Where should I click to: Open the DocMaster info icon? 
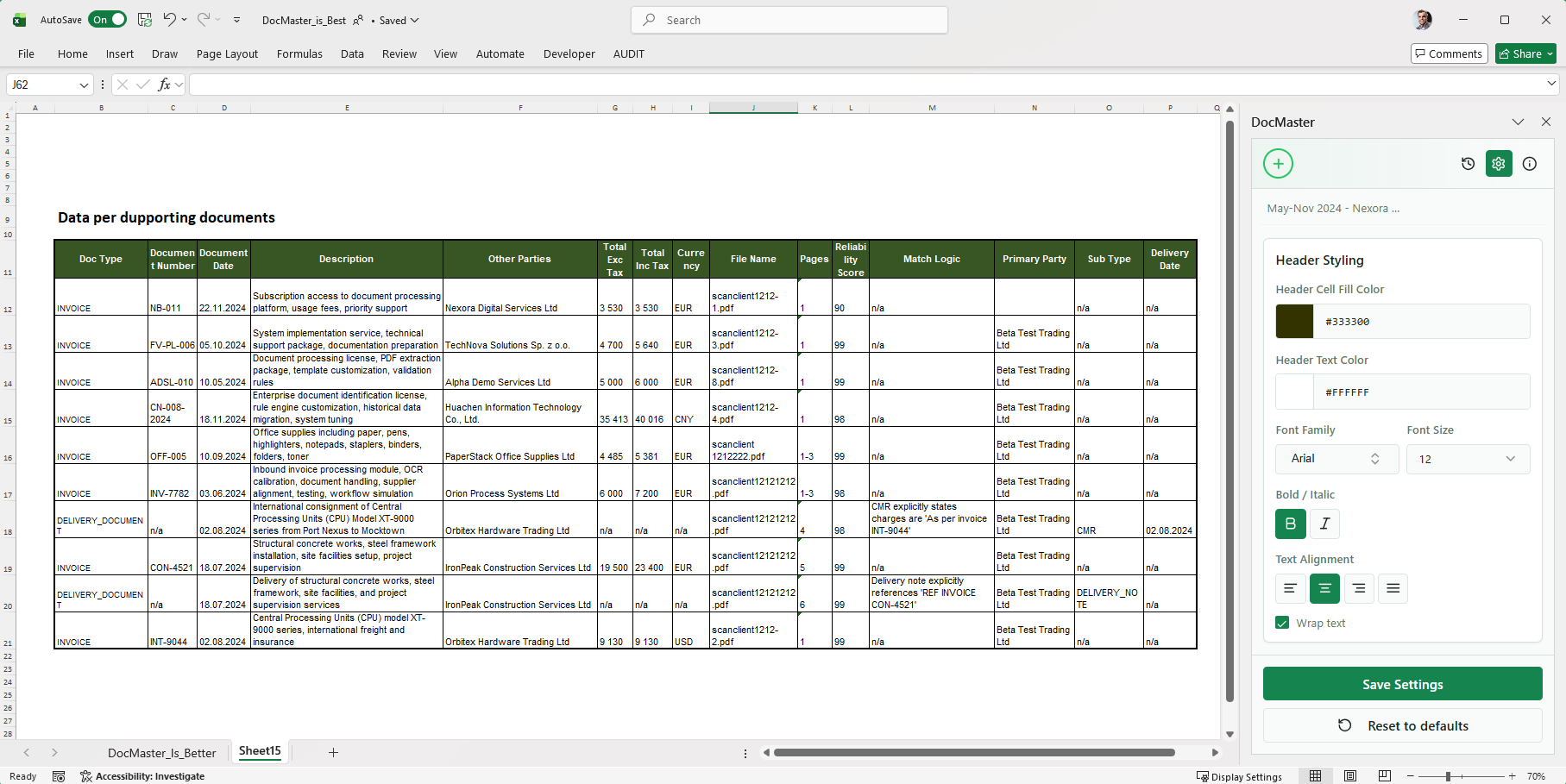(x=1530, y=164)
